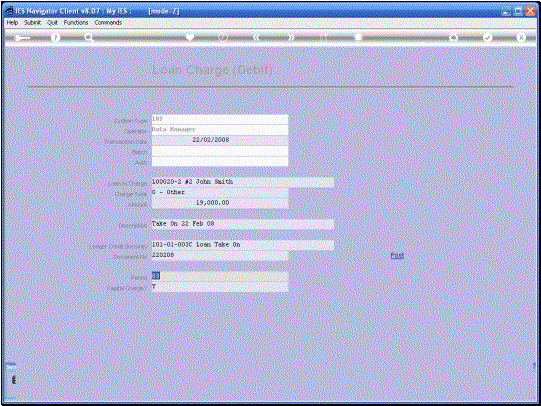The height and width of the screenshot is (406, 541).
Task: Open the question mark help icon
Action: point(55,38)
